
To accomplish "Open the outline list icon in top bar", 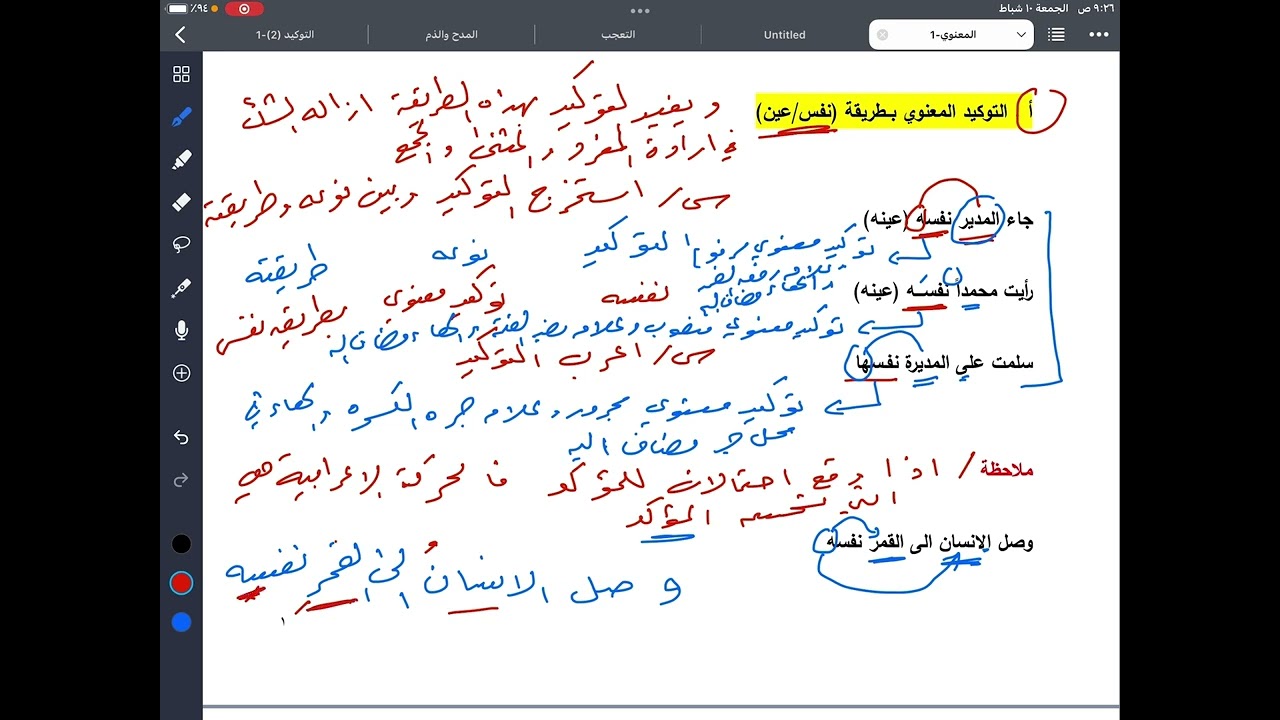I will point(1056,34).
